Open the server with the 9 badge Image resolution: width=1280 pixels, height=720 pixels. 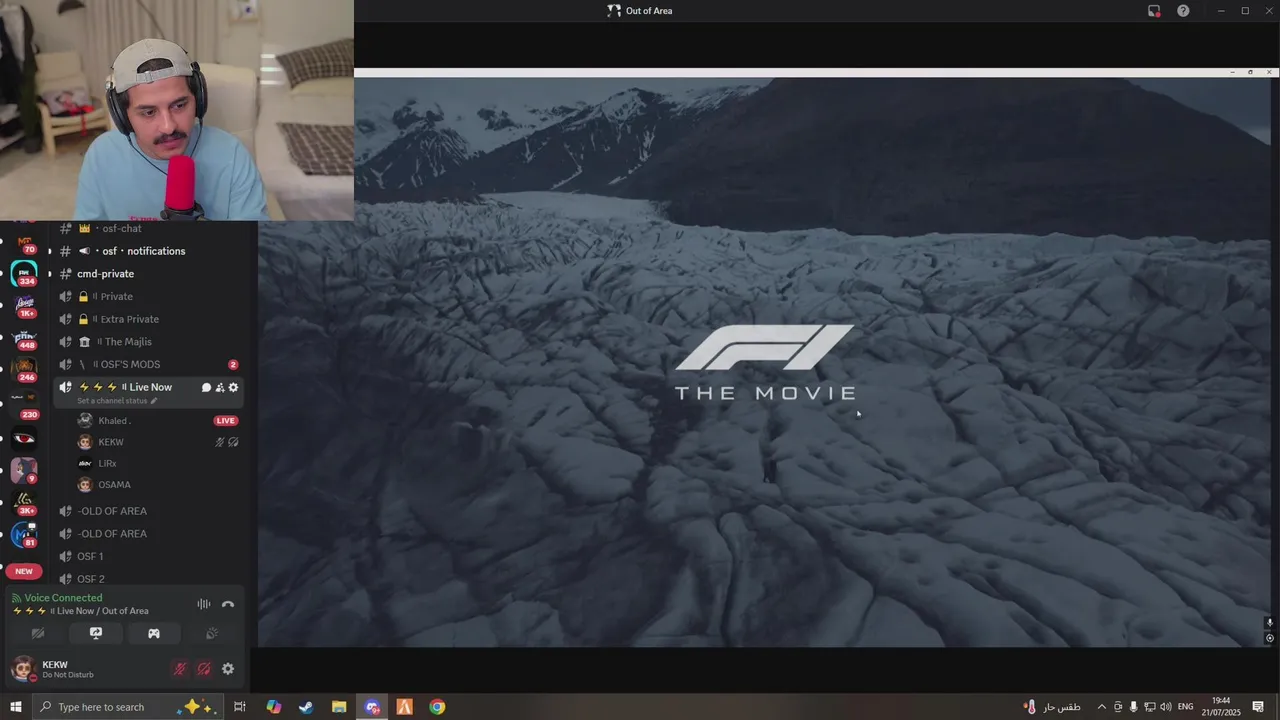coord(24,470)
